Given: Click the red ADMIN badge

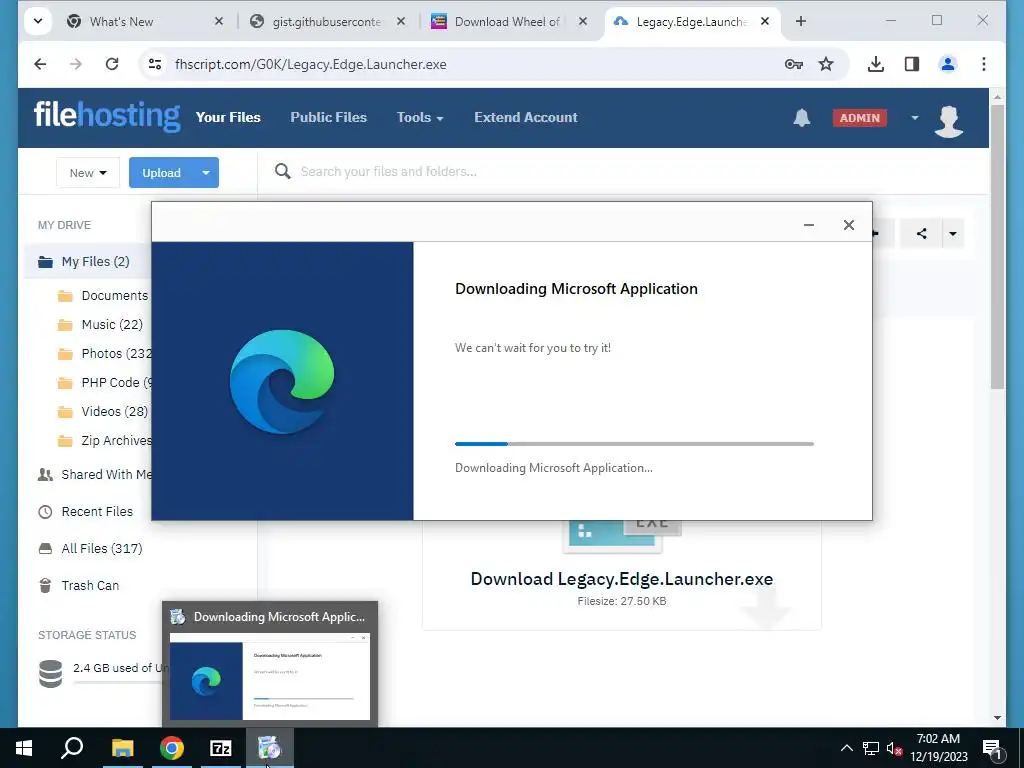Looking at the screenshot, I should (x=859, y=118).
